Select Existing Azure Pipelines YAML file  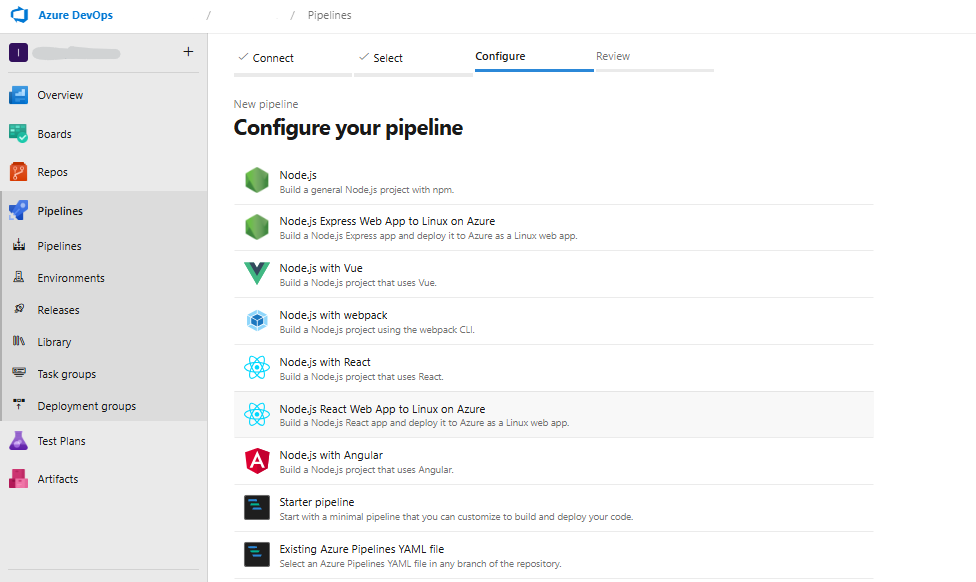[x=362, y=549]
